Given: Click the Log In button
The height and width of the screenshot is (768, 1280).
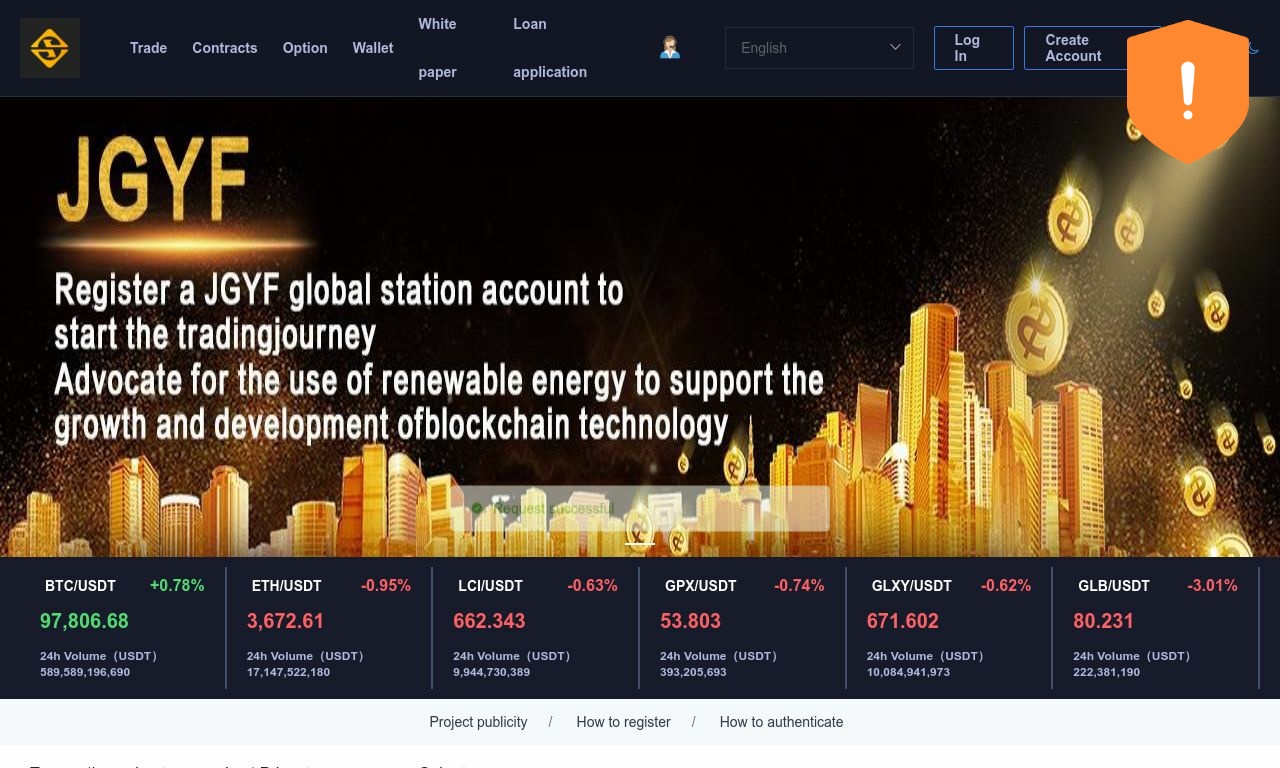Looking at the screenshot, I should tap(974, 48).
